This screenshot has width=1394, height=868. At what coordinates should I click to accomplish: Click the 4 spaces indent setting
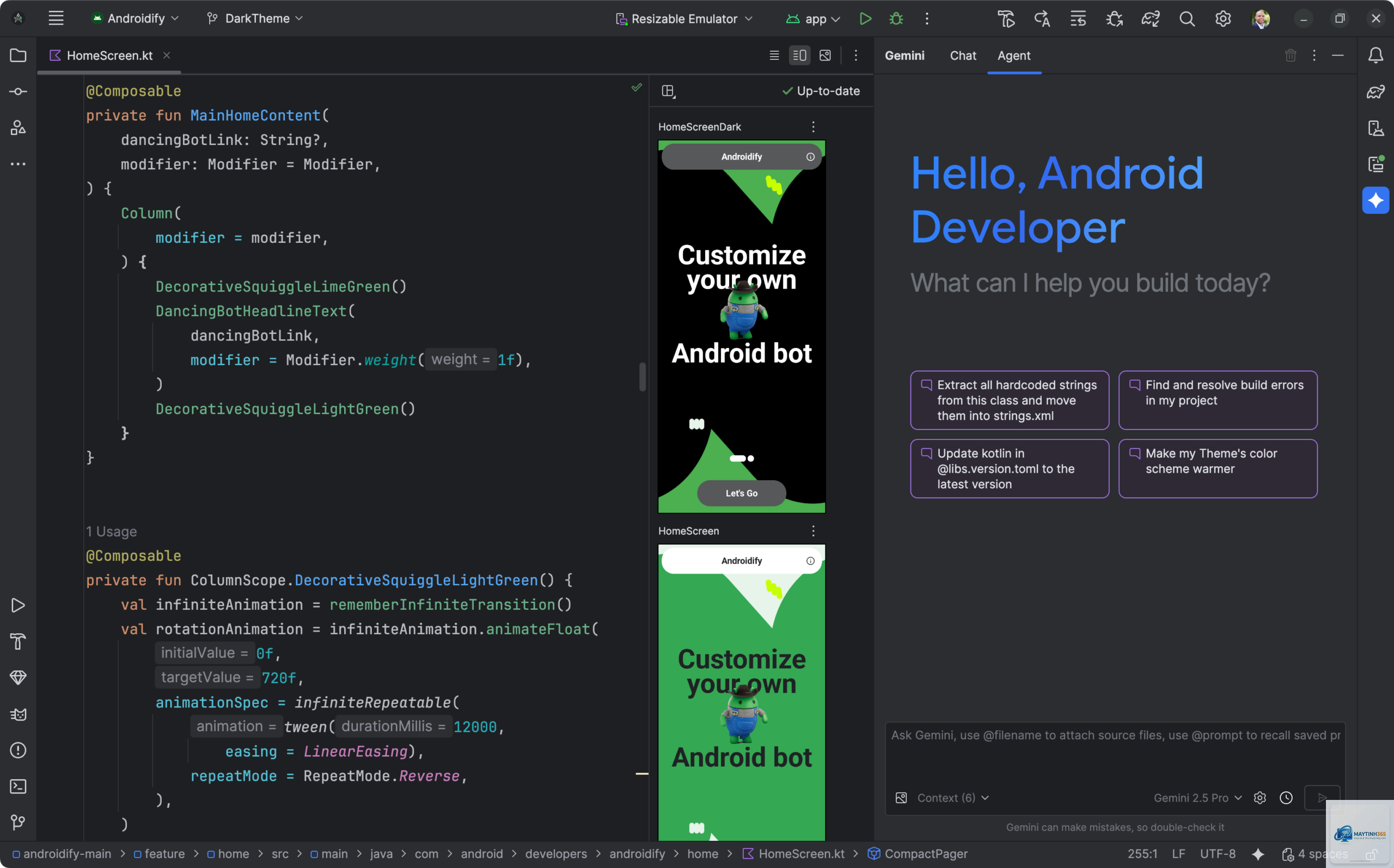pos(1322,854)
